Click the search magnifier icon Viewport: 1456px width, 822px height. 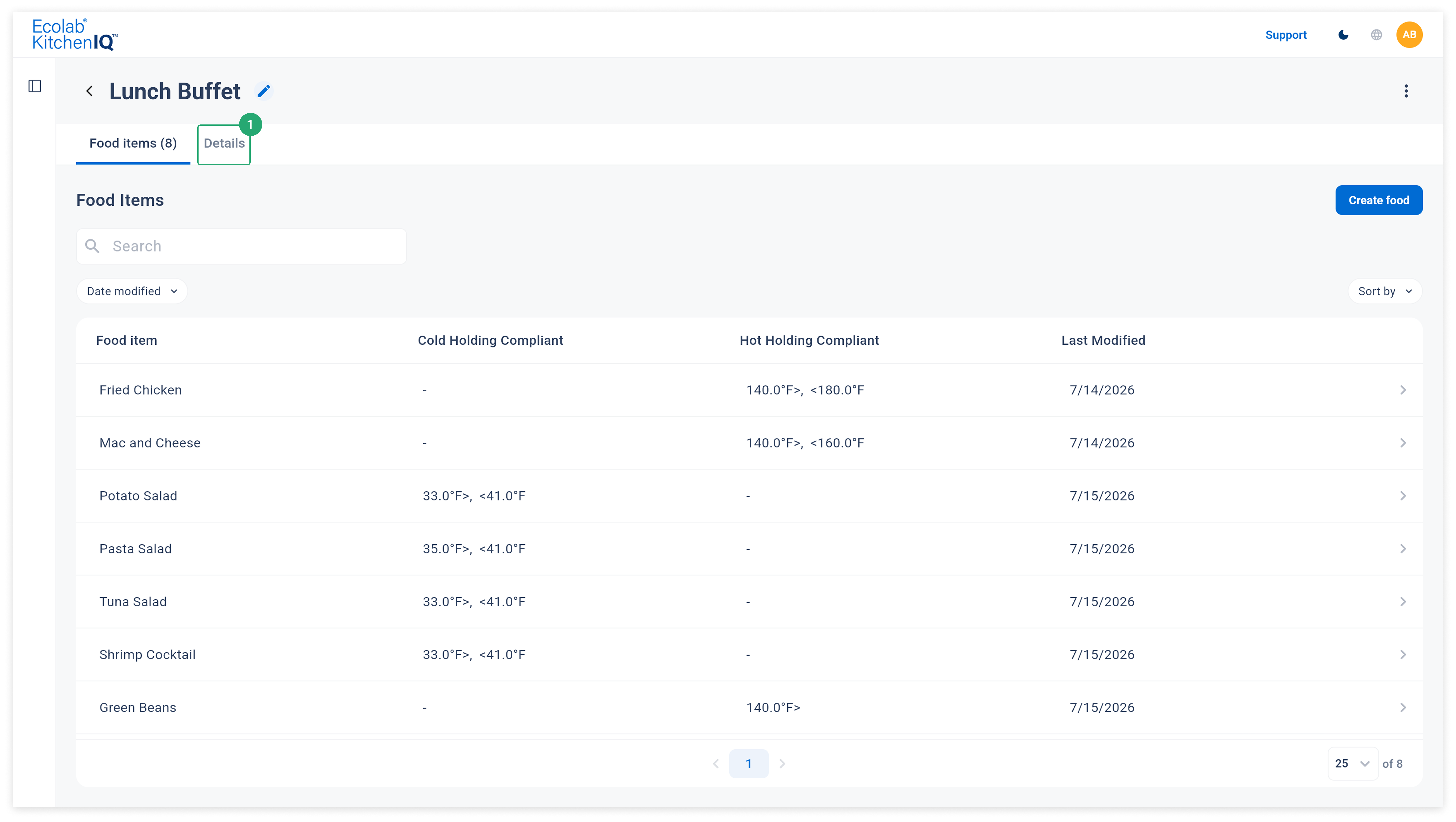(x=92, y=246)
